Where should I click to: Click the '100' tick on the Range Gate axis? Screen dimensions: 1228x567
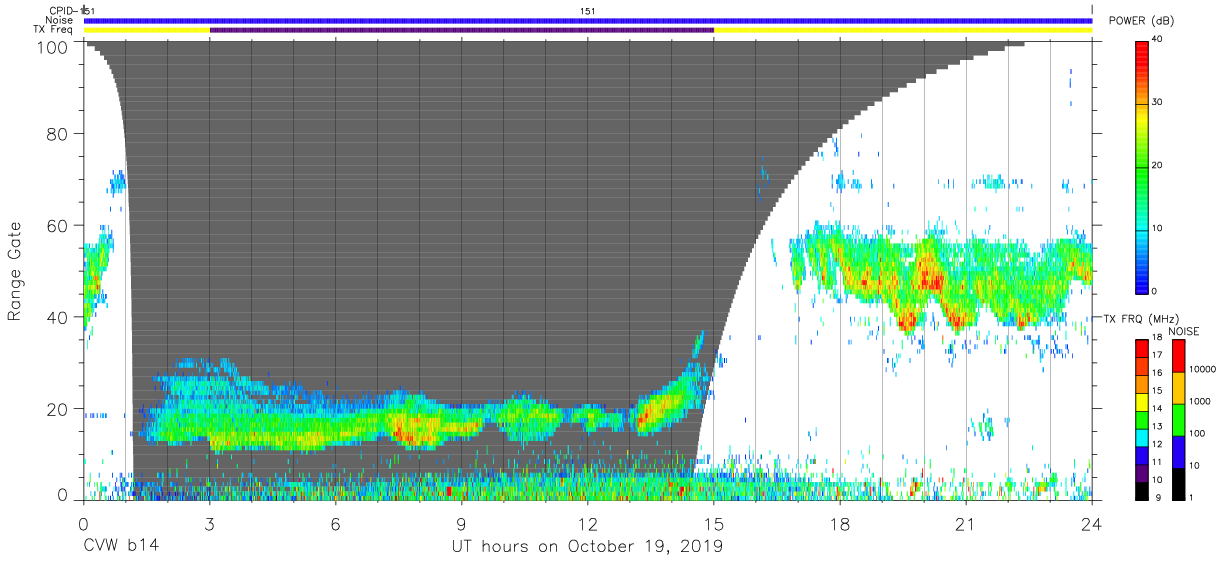click(54, 47)
